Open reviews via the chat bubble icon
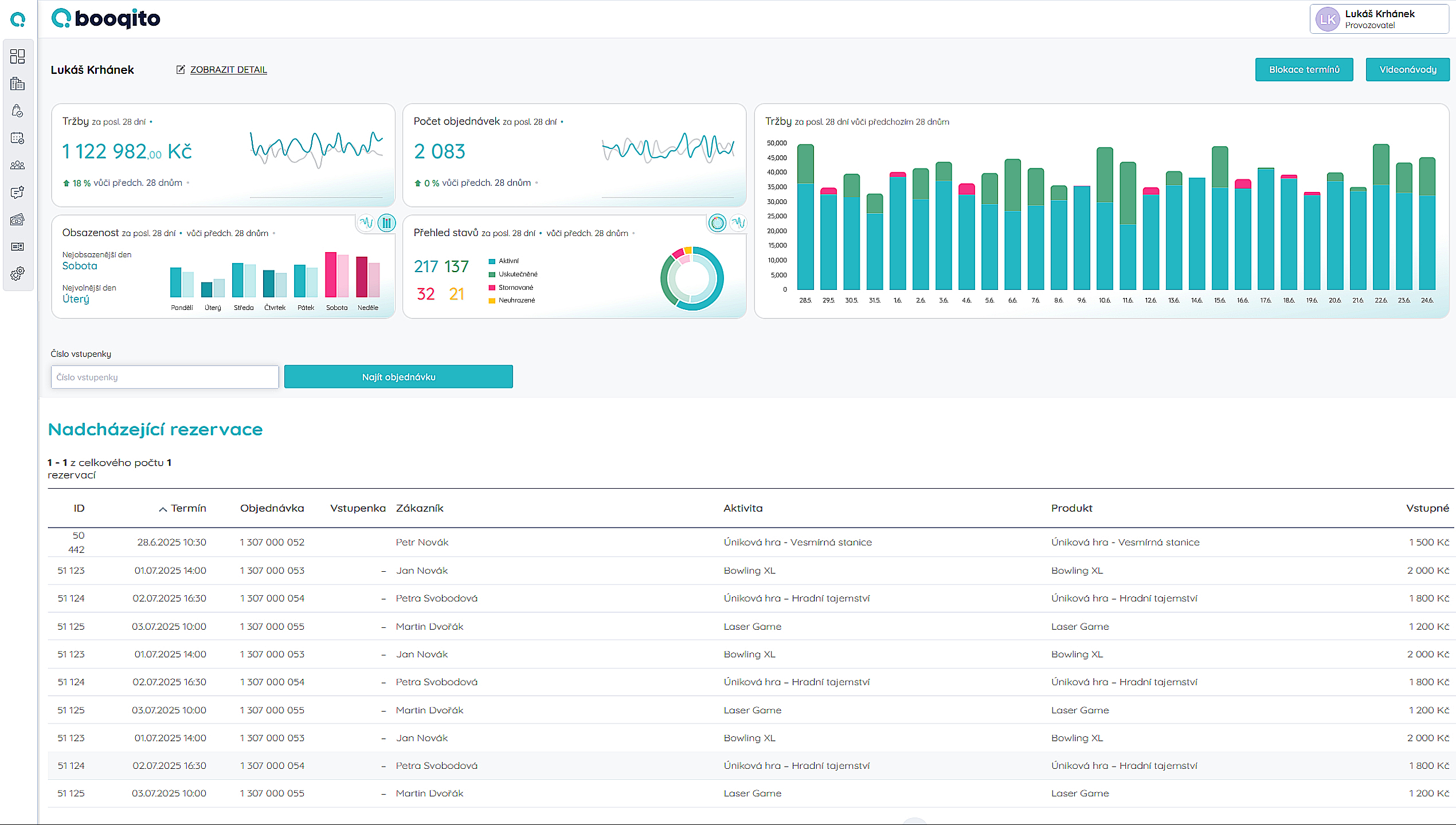The width and height of the screenshot is (1456, 825). click(18, 192)
